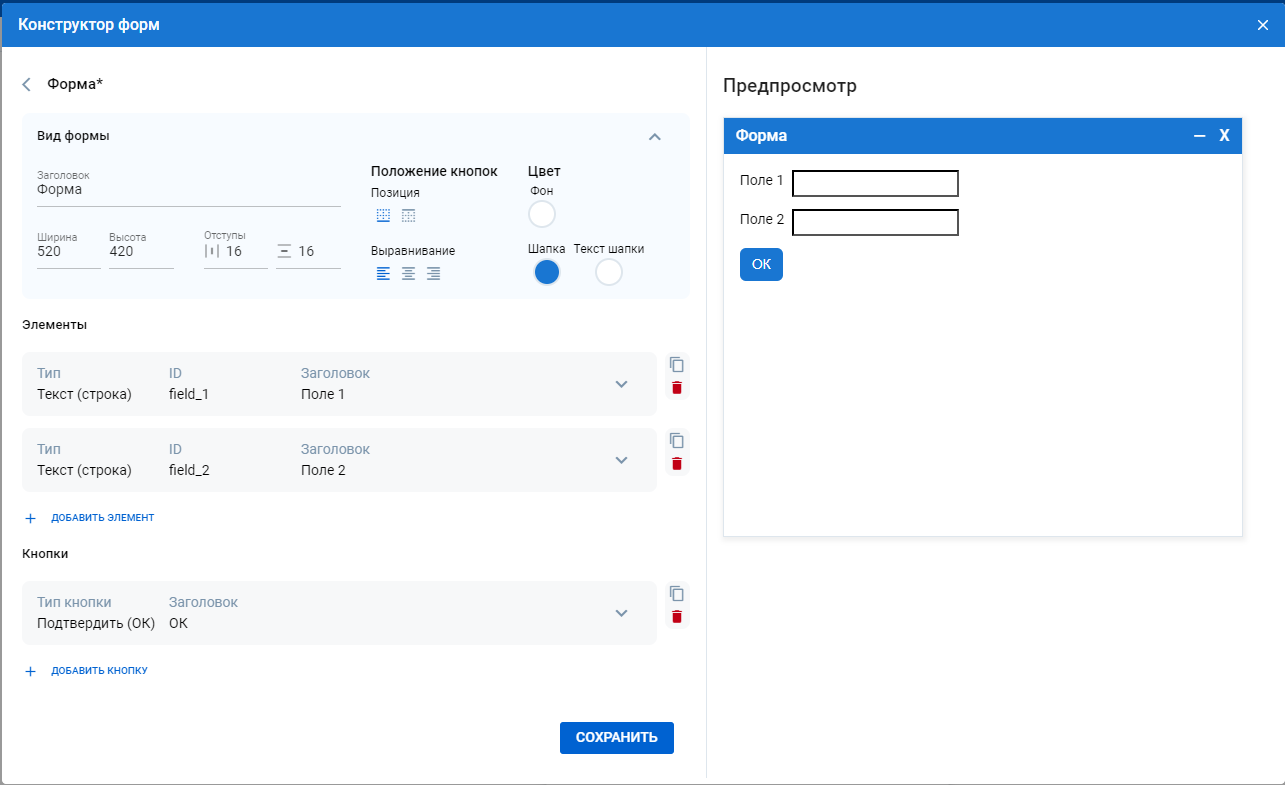Collapse the Вид формы section
This screenshot has height=785, width=1285.
pos(655,137)
